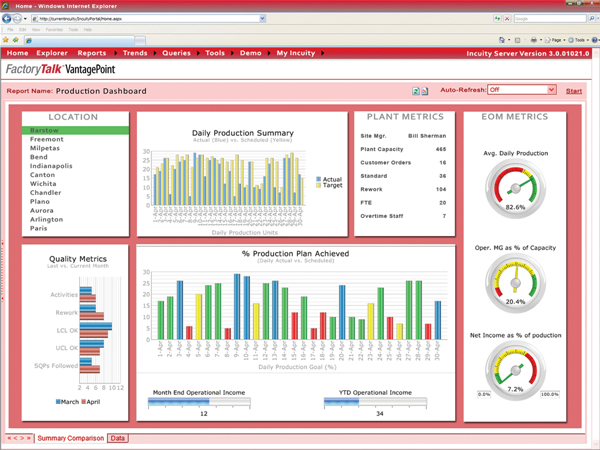Choose Wichita from the Location list
This screenshot has height=450, width=600.
[43, 184]
